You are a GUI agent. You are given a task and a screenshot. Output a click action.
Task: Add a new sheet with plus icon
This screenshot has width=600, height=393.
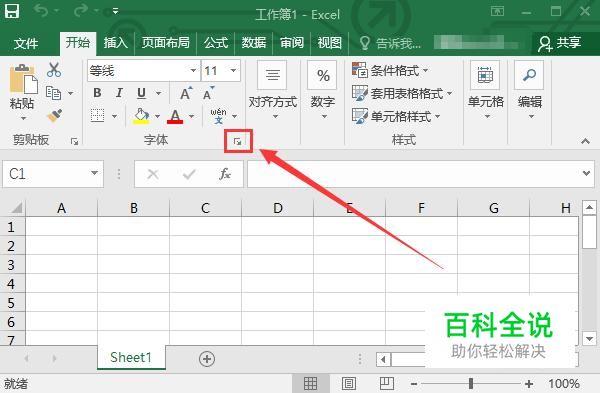[207, 359]
